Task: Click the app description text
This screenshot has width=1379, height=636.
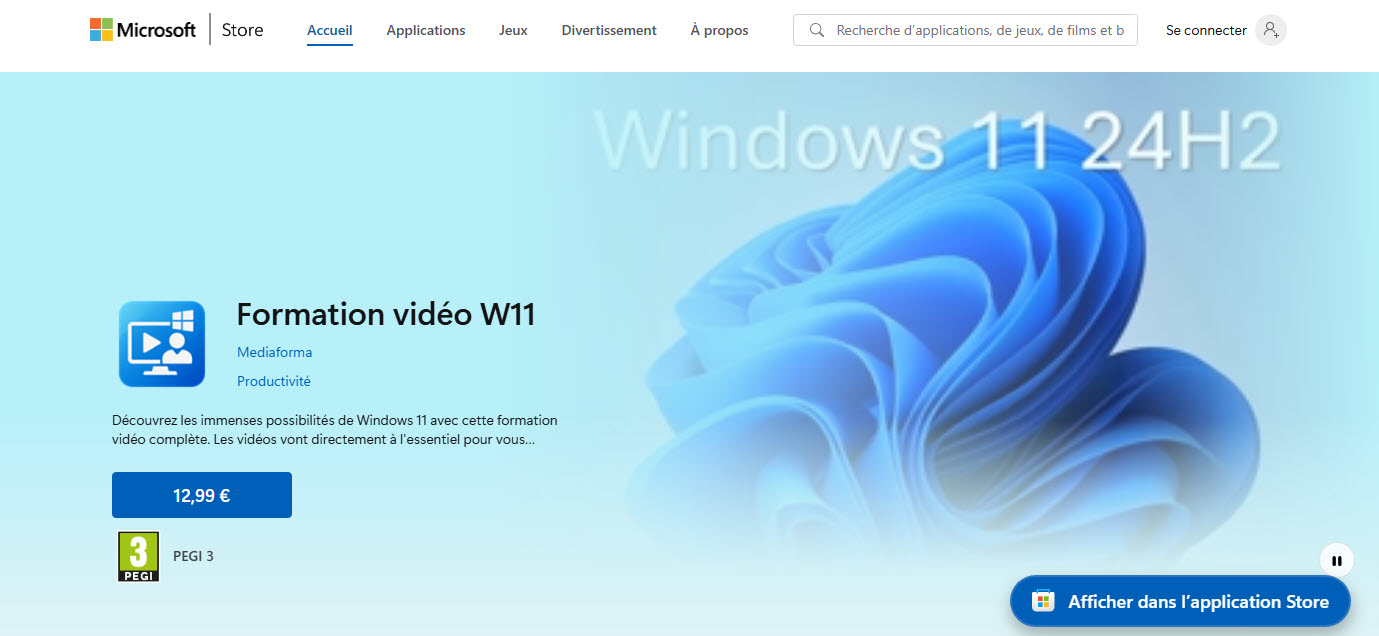Action: [x=335, y=430]
